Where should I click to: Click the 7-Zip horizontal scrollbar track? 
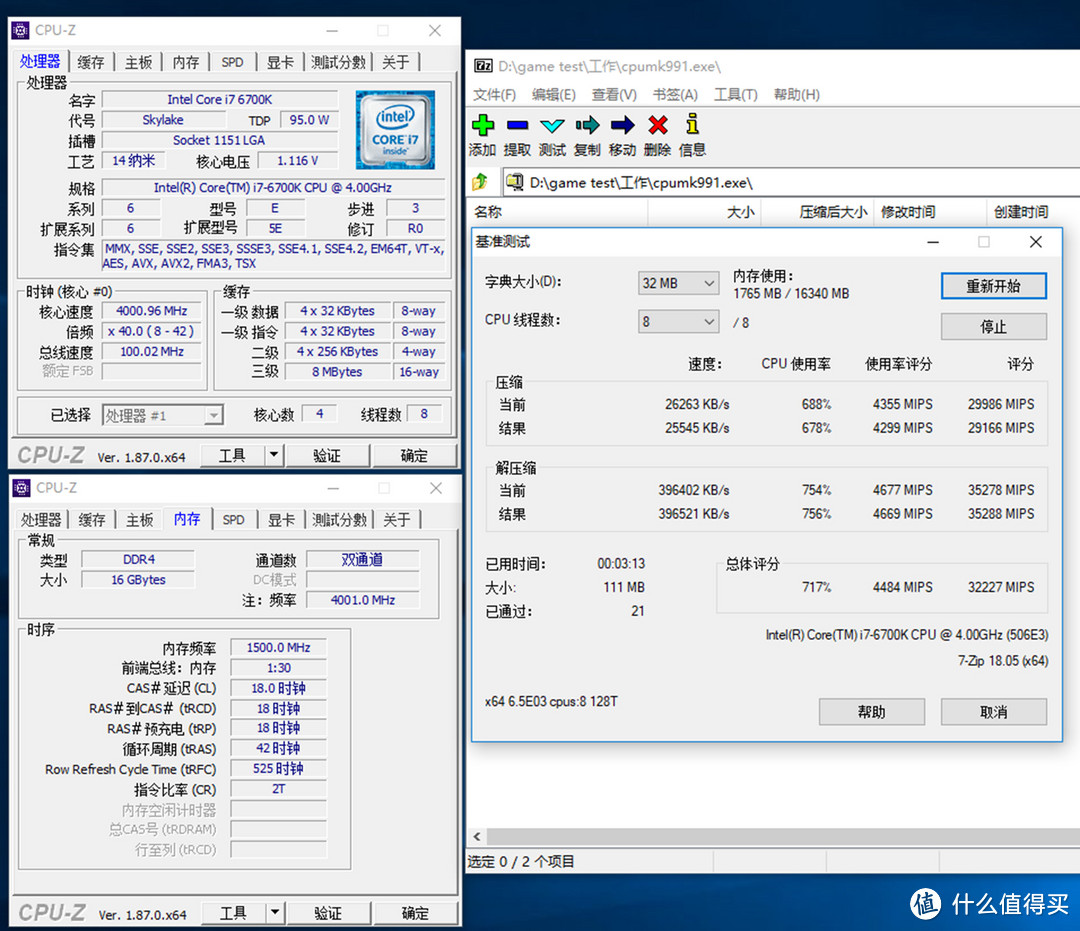click(x=782, y=837)
